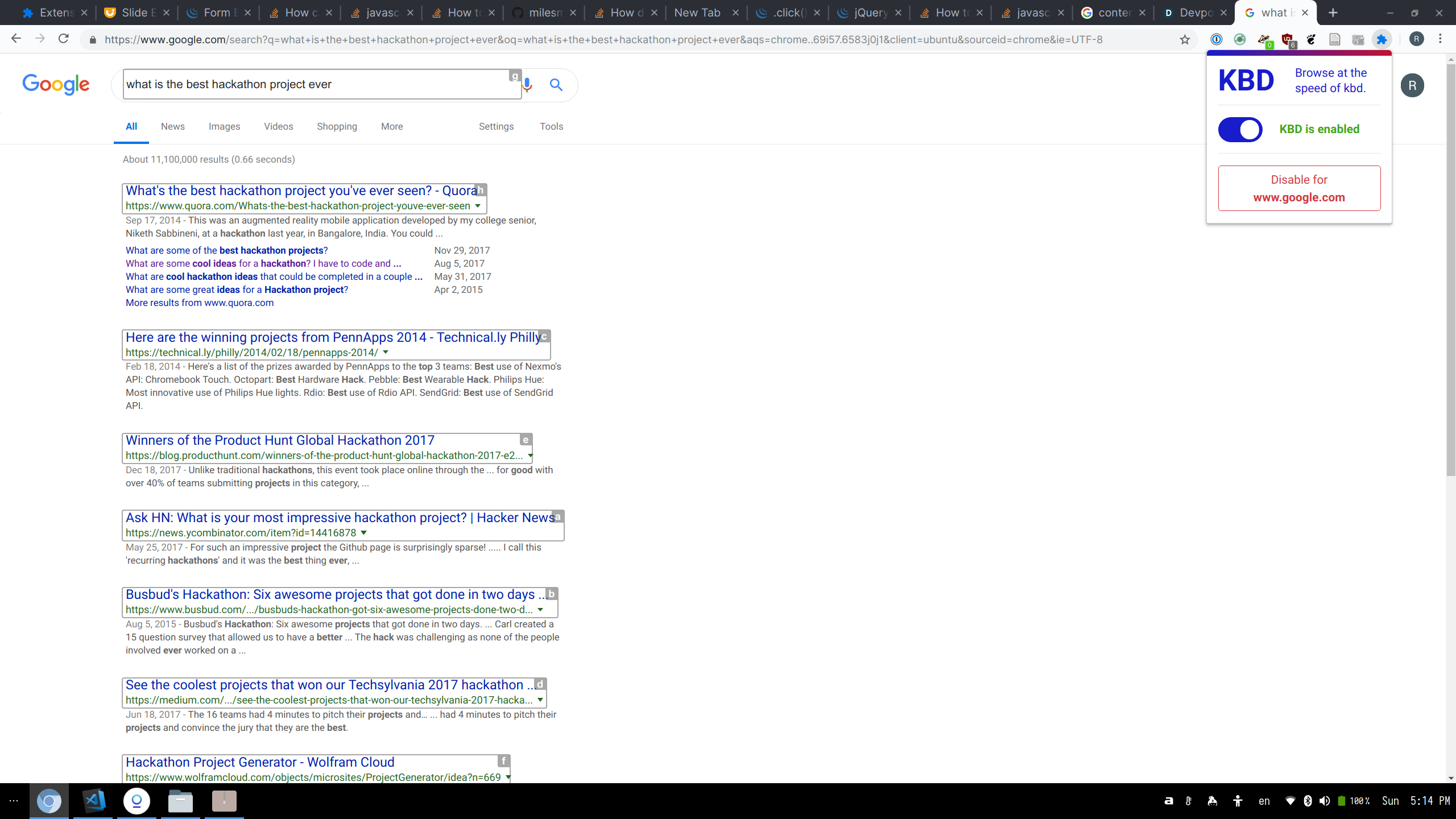Click the KBD puzzle extension icon
Screen dimensions: 1456x819
(x=1381, y=39)
